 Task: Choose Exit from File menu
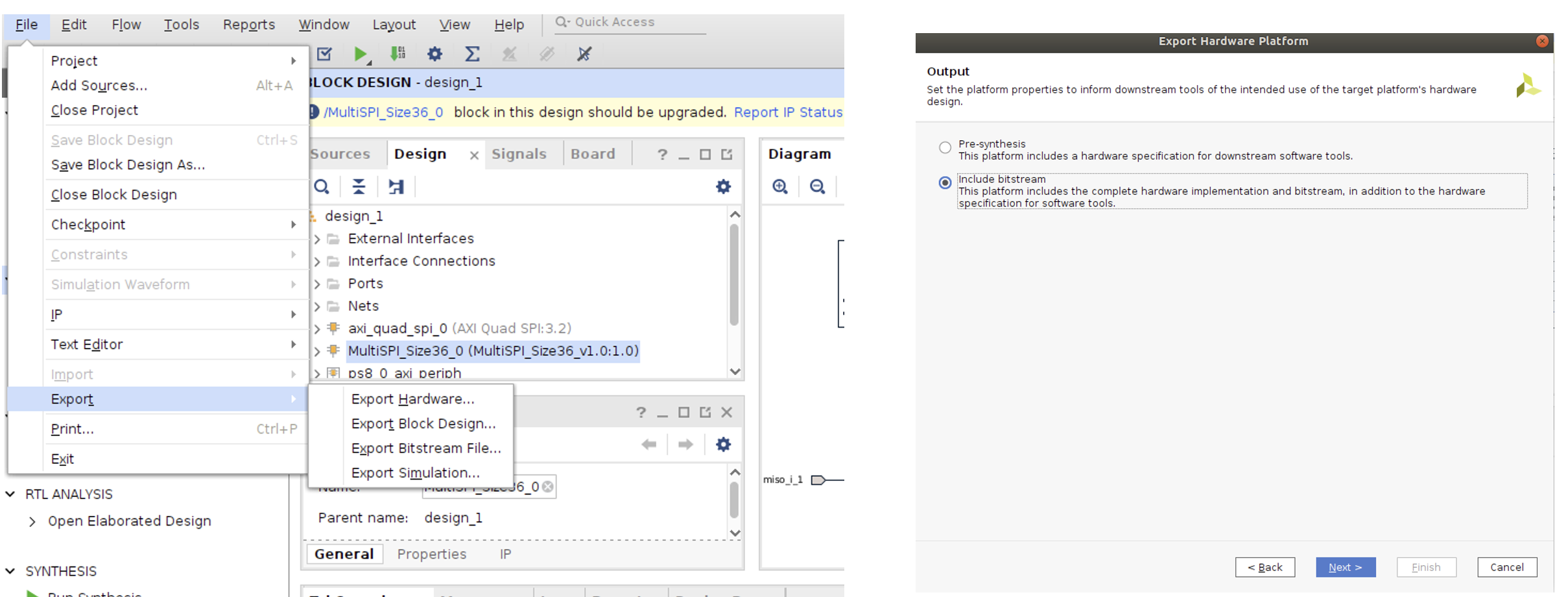[x=62, y=459]
